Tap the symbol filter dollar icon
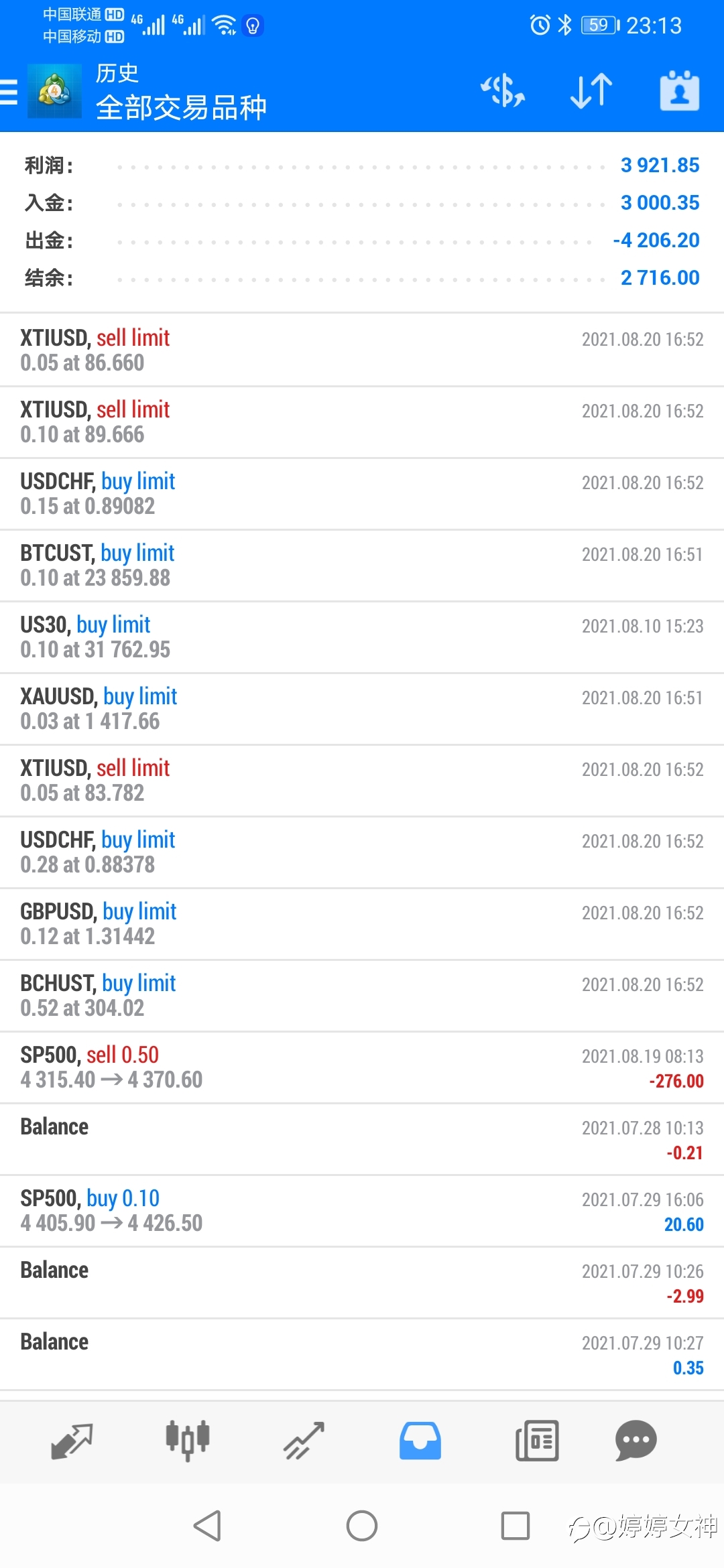 point(503,91)
